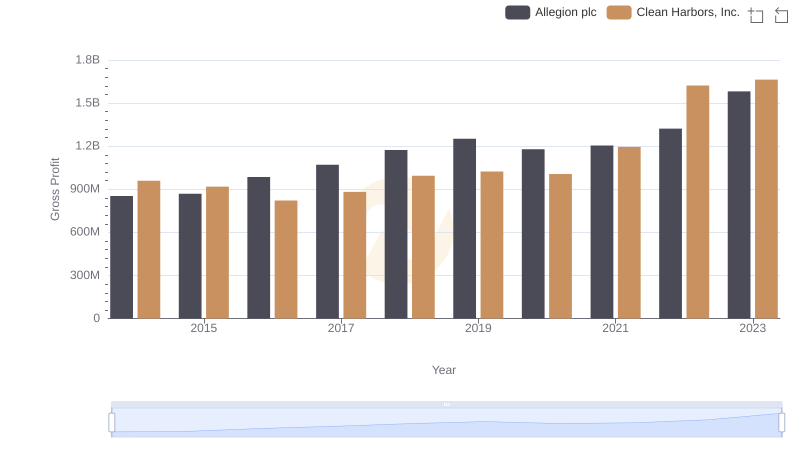Click the Allegion plc bar for 2021
Screen dimensions: 800x461
pyautogui.click(x=602, y=232)
